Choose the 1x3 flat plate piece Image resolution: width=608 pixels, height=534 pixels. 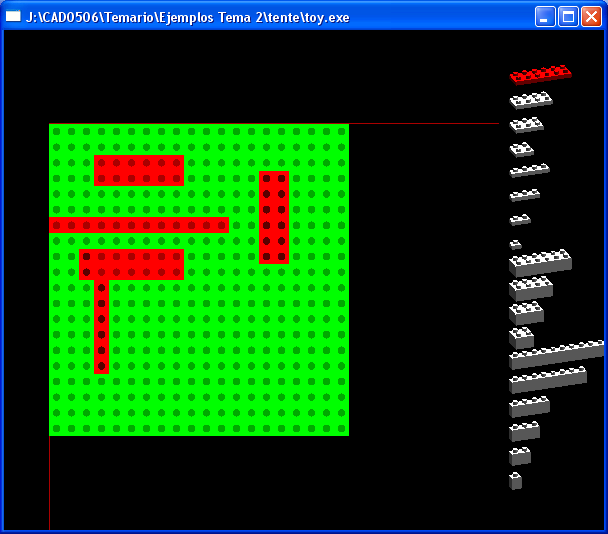coord(525,195)
